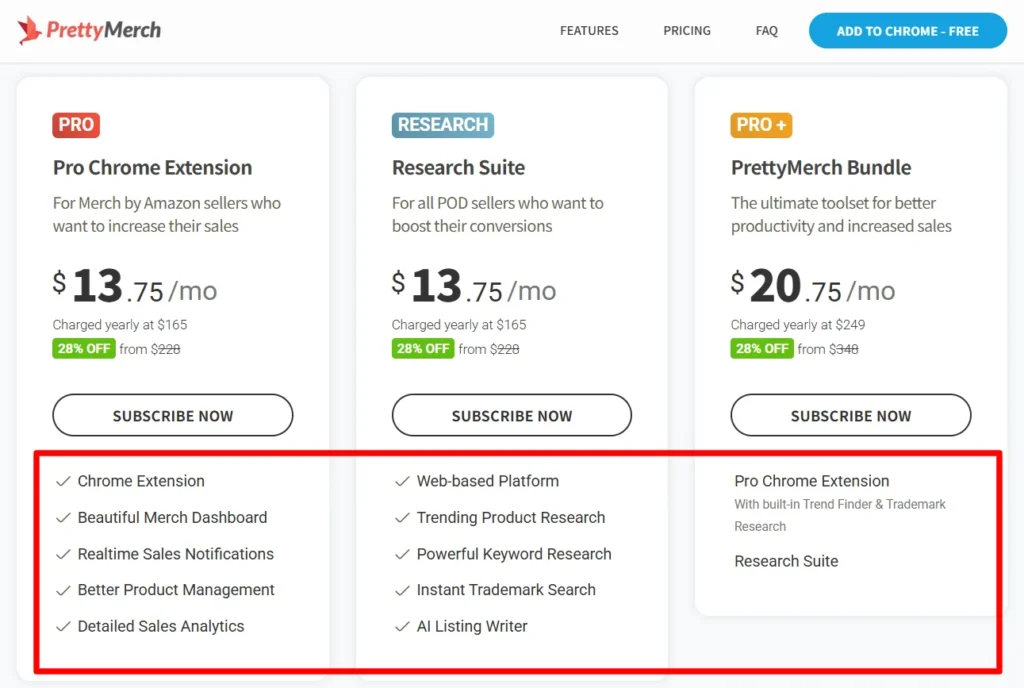Image resolution: width=1024 pixels, height=688 pixels.
Task: Click the PrettyMerch bird logo
Action: point(30,30)
